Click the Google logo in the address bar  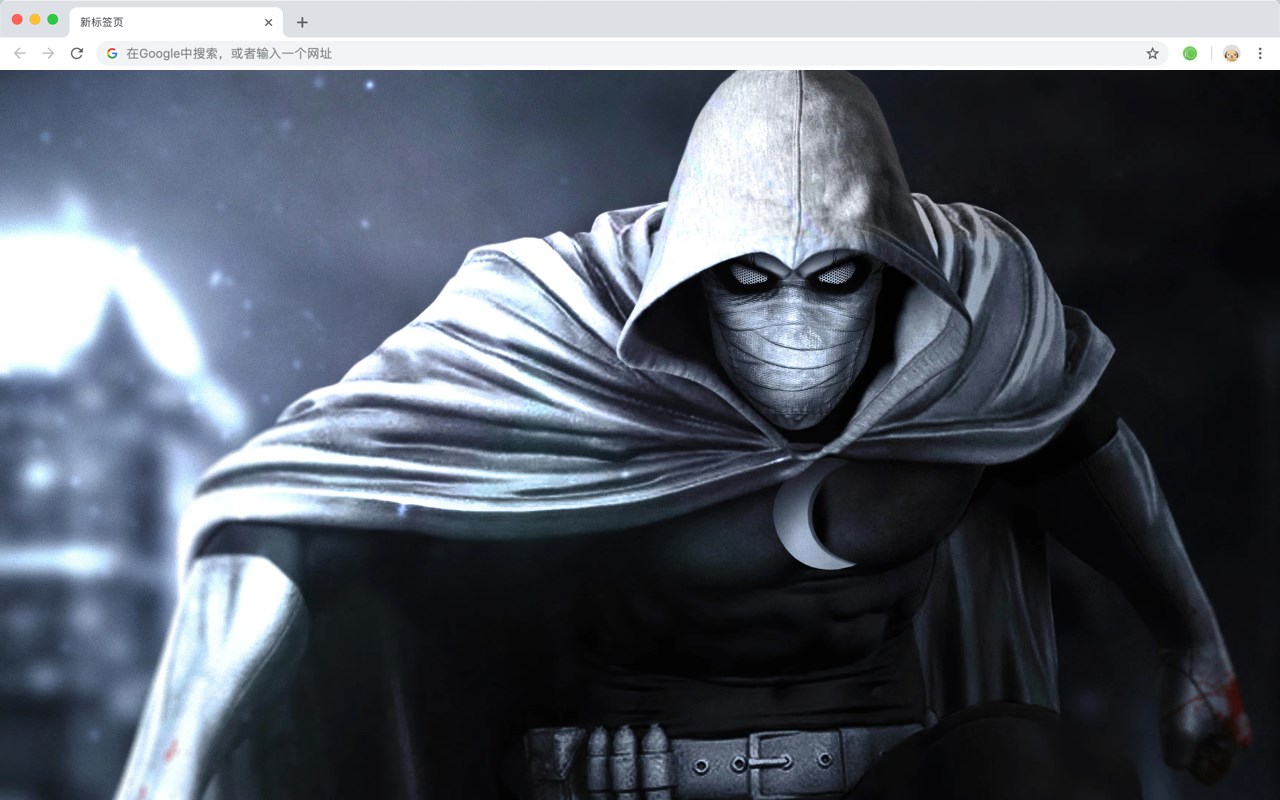click(x=112, y=53)
